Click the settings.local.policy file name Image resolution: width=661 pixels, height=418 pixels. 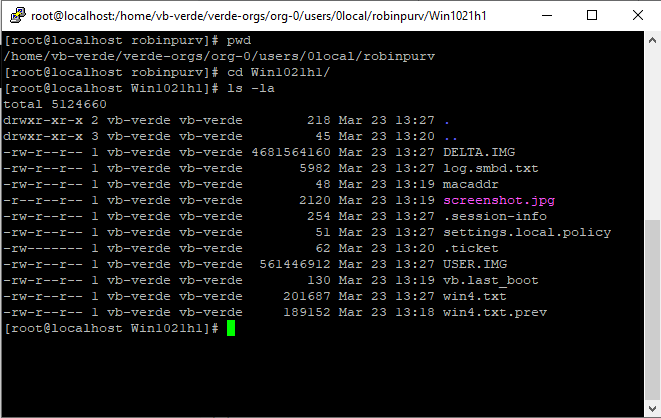(x=527, y=232)
